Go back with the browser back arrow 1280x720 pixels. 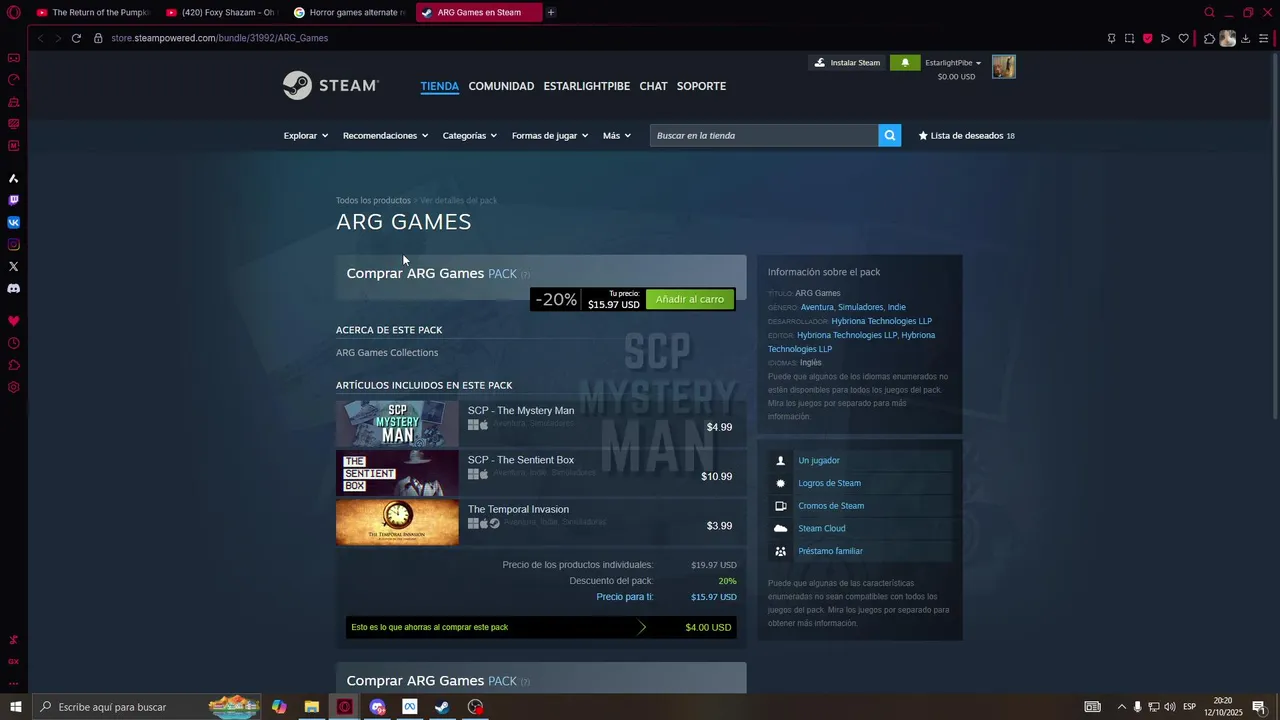(x=40, y=38)
